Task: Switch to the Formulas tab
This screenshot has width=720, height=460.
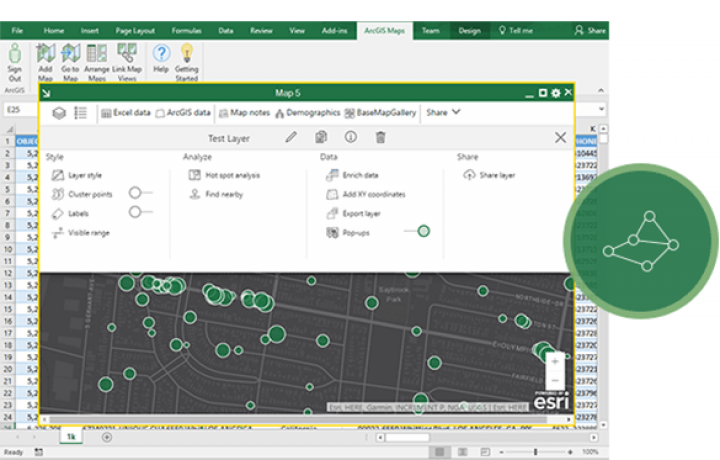Action: coord(186,31)
